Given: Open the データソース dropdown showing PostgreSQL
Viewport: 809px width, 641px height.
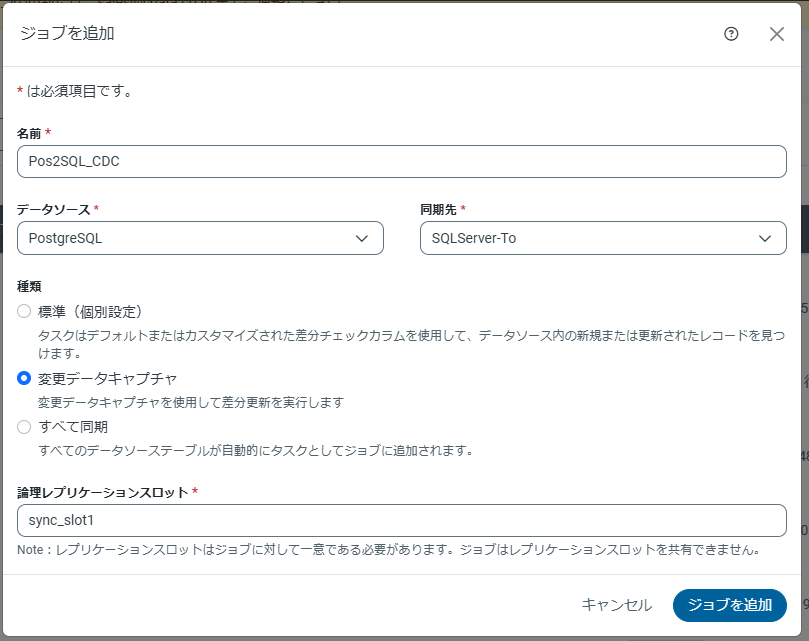Looking at the screenshot, I should (190, 238).
